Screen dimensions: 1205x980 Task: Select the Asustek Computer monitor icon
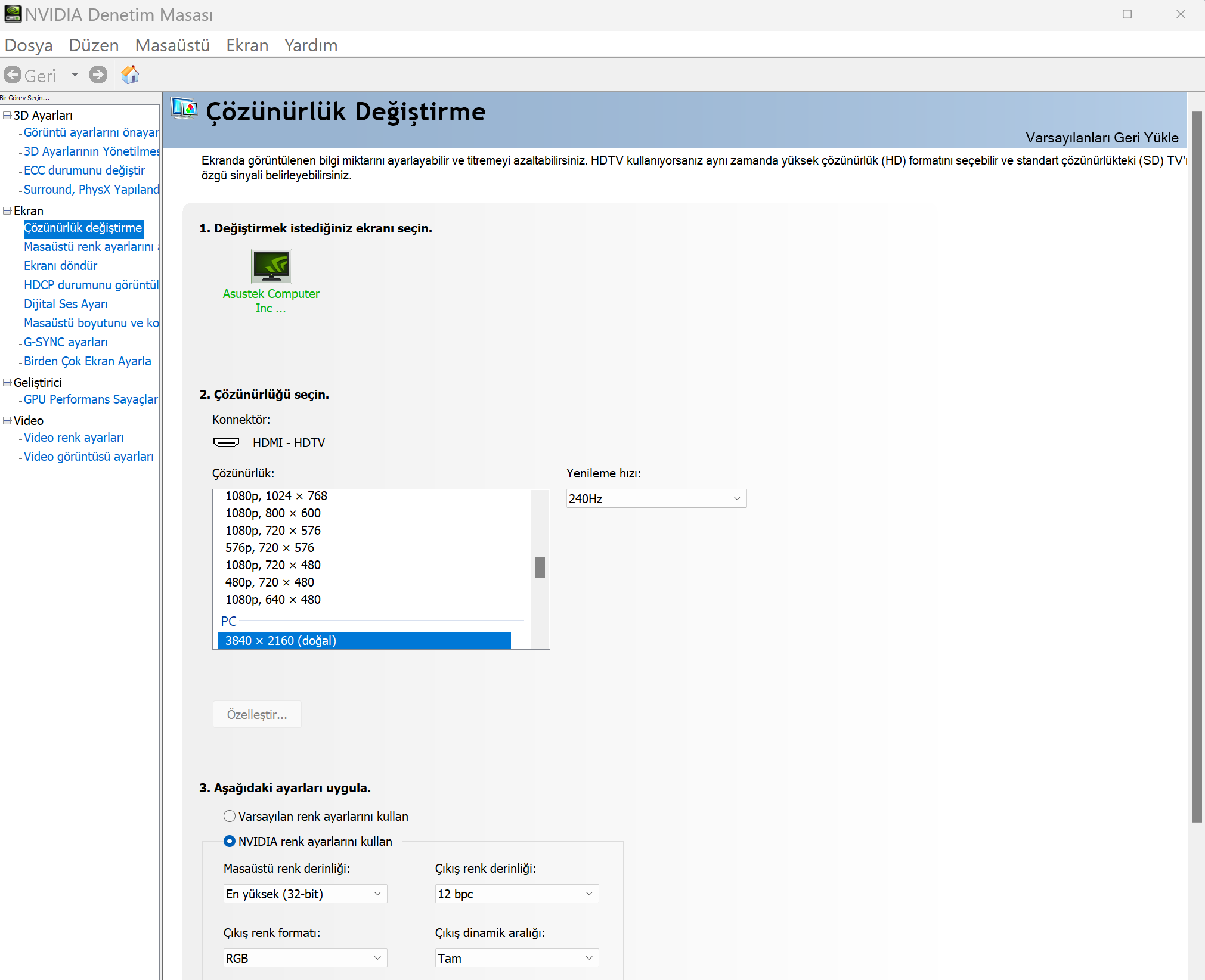(271, 266)
